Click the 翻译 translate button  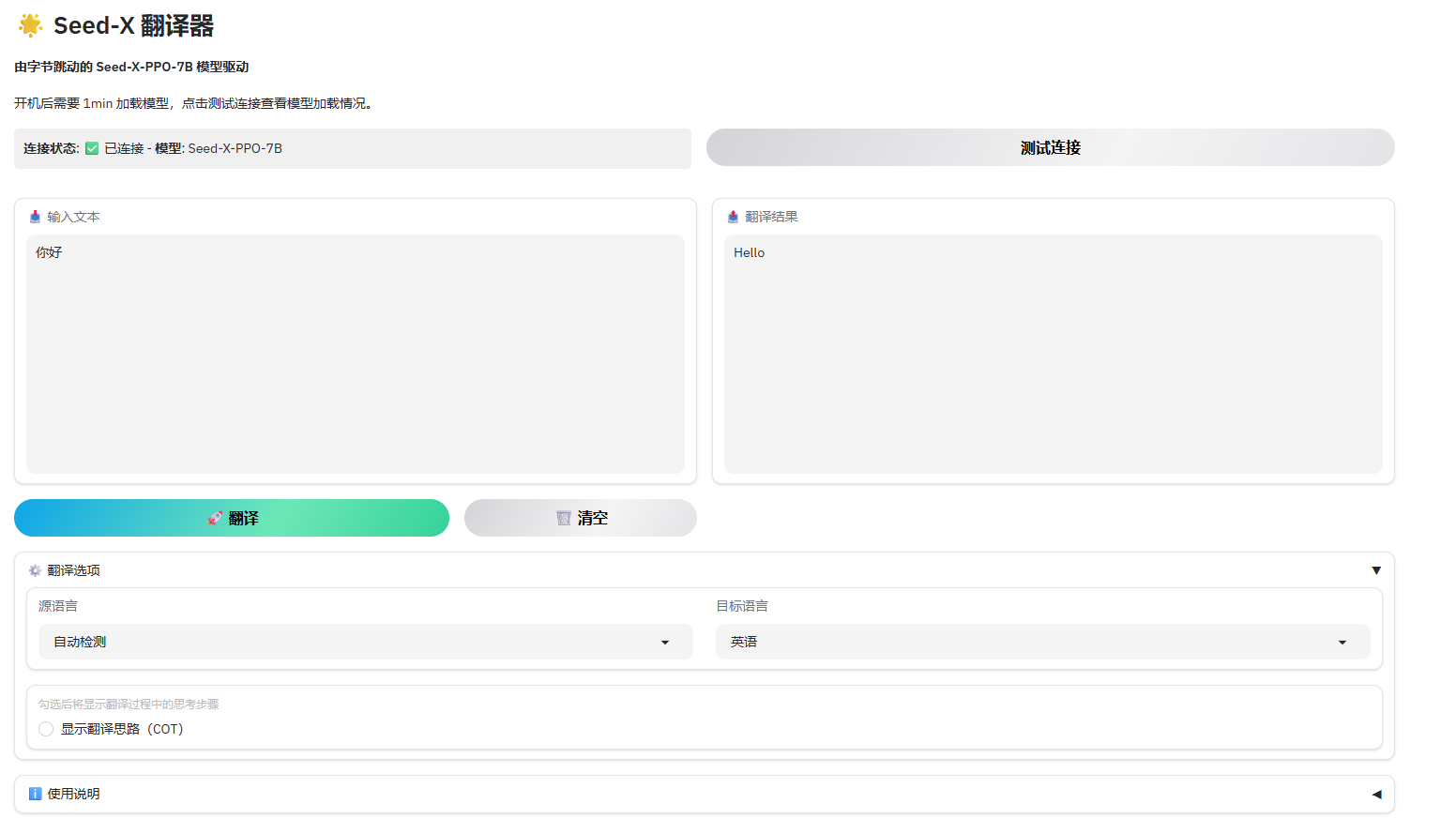coord(232,518)
